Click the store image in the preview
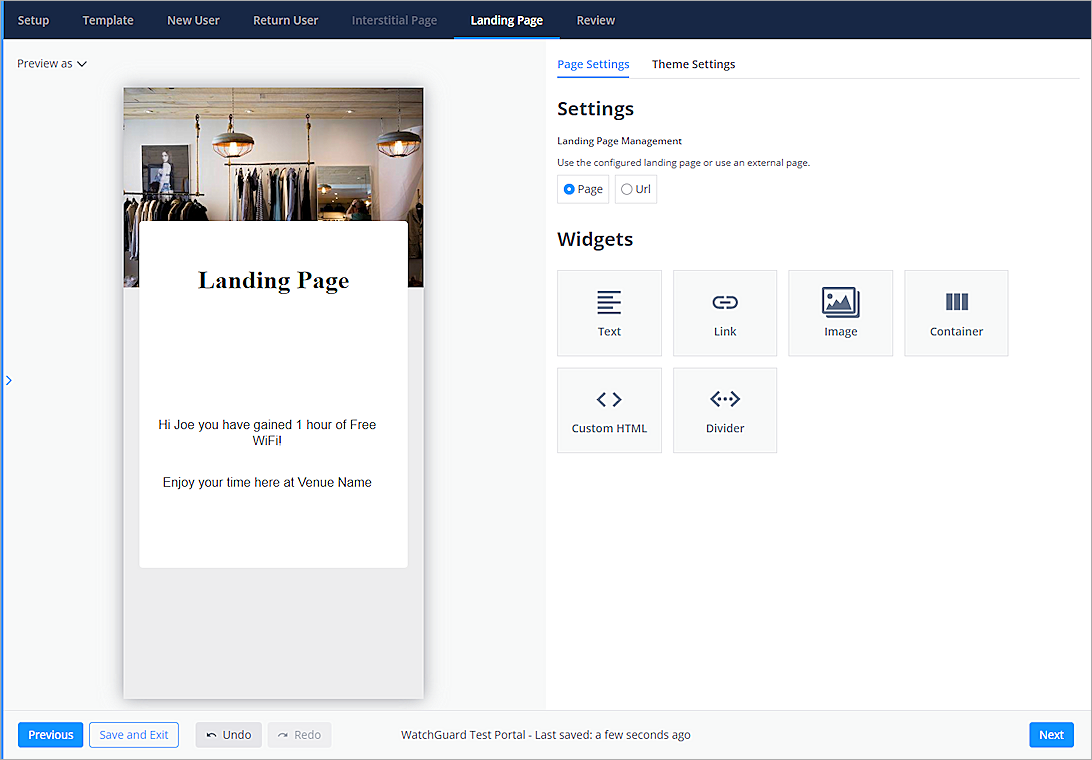This screenshot has width=1092, height=760. click(273, 150)
